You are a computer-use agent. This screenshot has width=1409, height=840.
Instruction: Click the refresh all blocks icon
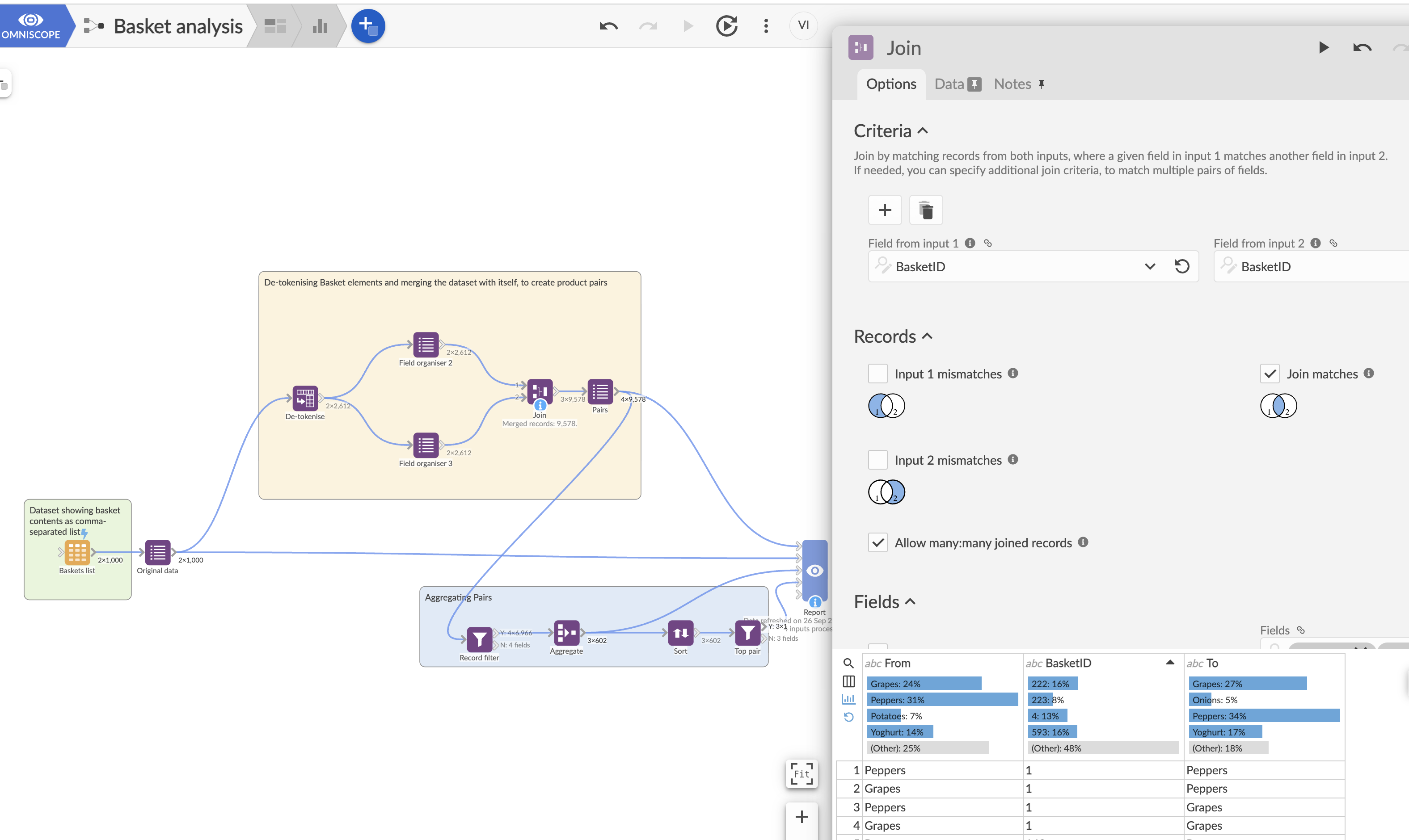[726, 26]
